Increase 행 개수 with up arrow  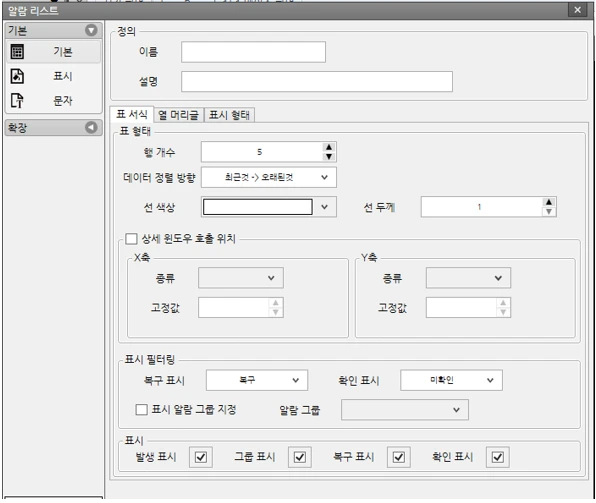pos(329,147)
